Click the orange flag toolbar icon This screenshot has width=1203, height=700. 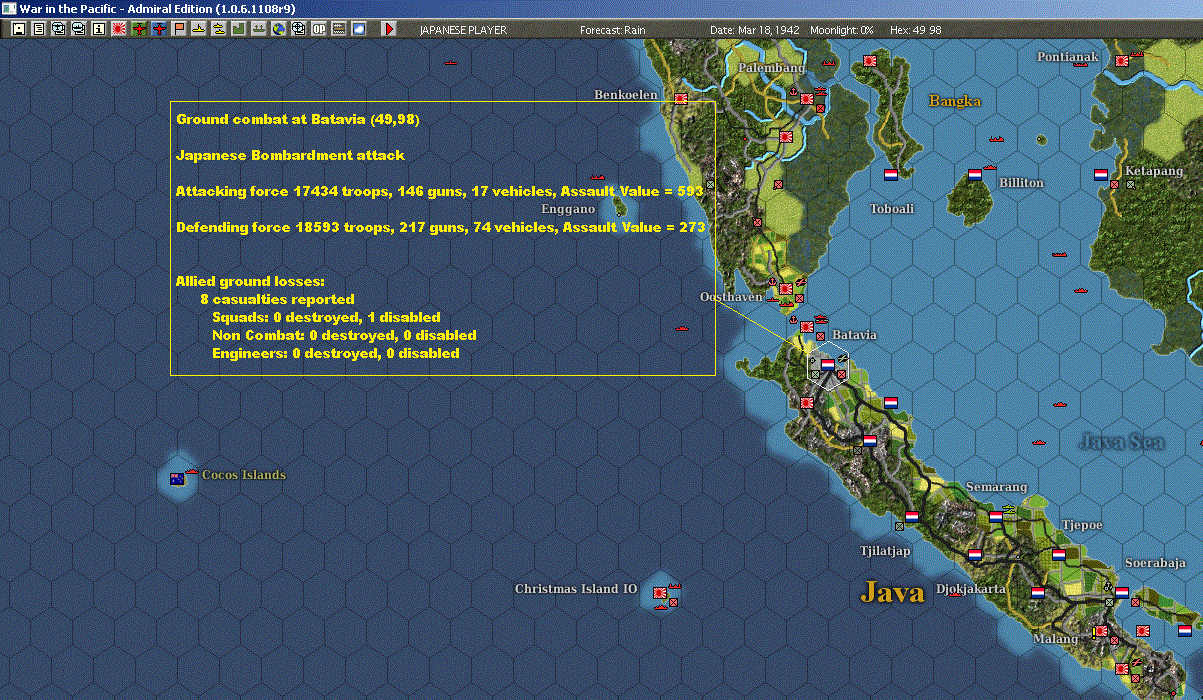click(180, 29)
